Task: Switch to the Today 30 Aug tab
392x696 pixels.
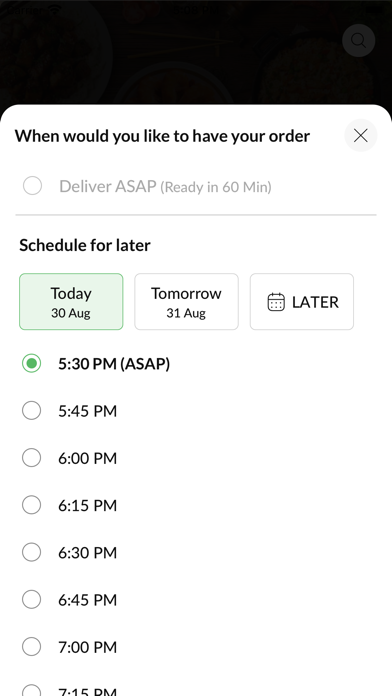Action: click(x=71, y=302)
